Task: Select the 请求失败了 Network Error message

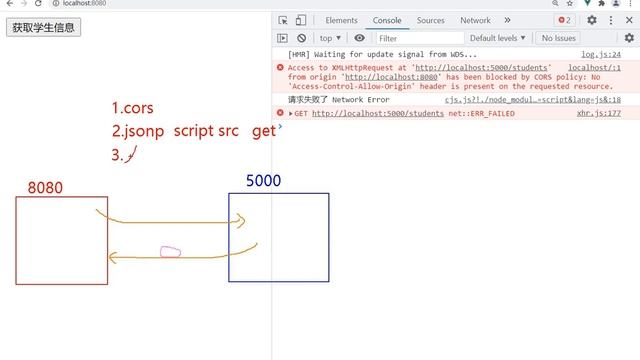Action: pyautogui.click(x=339, y=100)
